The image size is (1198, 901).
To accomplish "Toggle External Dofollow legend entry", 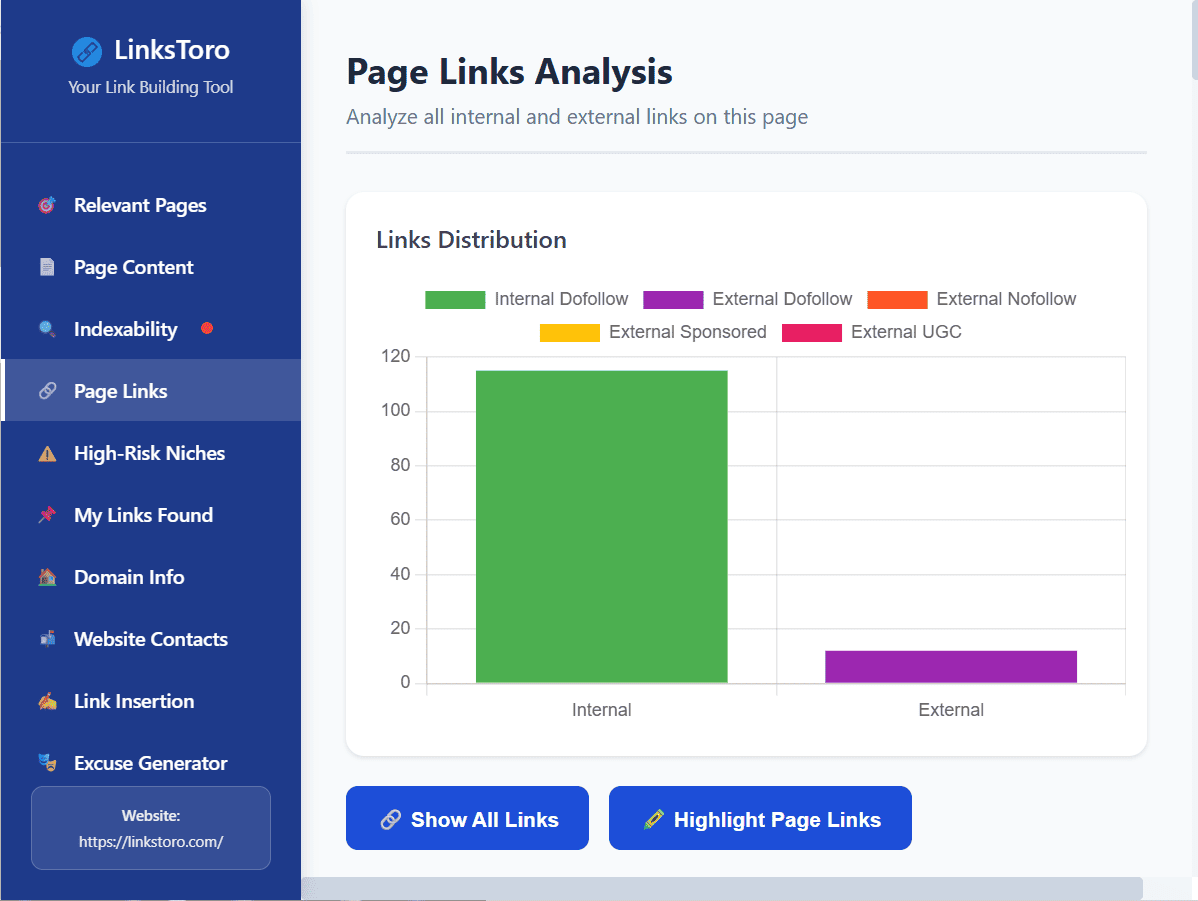I will [x=748, y=299].
